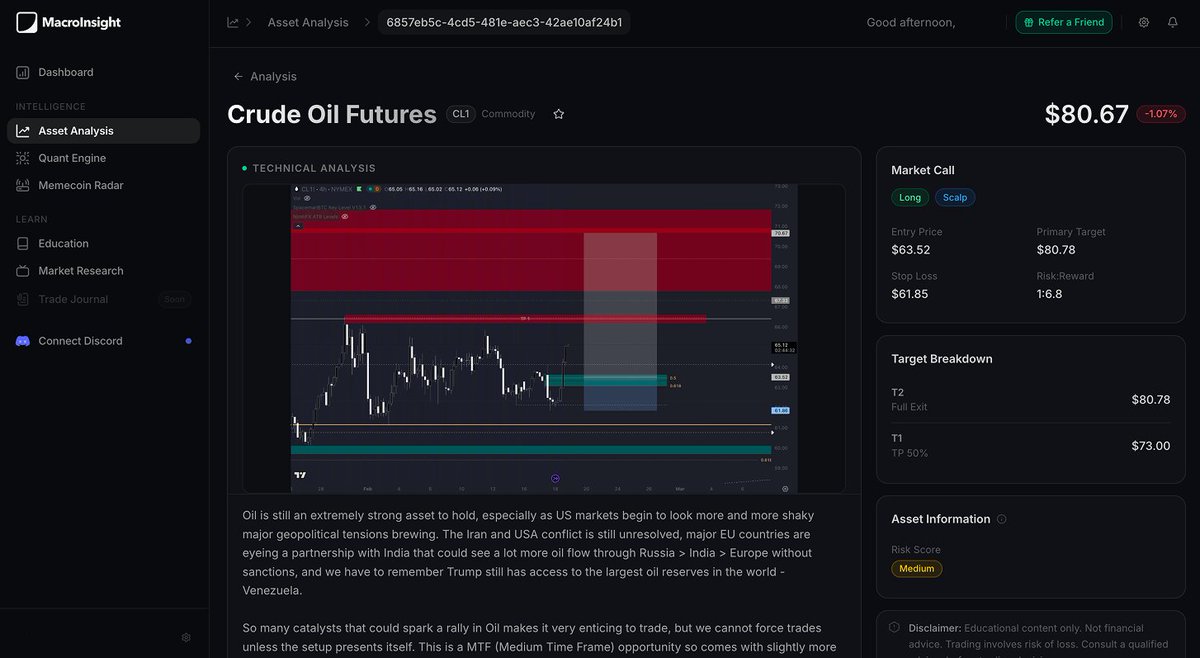Hide the NomiFX ATR Levels indicator
Image resolution: width=1200 pixels, height=658 pixels.
tap(345, 218)
